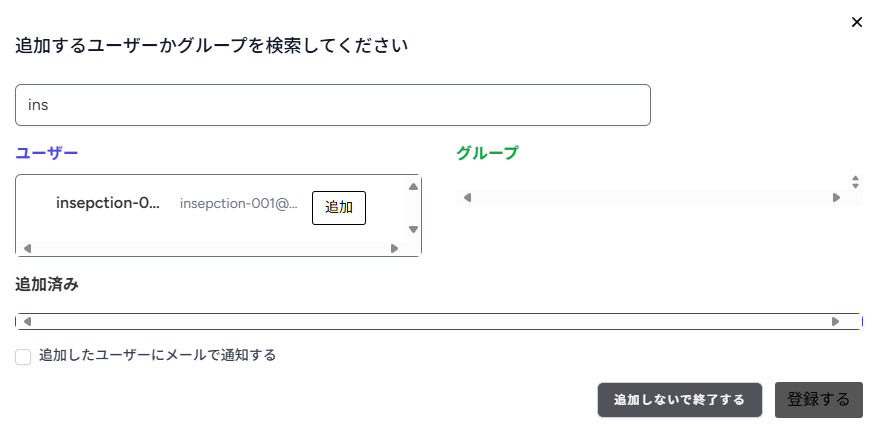Select the insepction-0... user name entry
881x425 pixels.
tap(108, 204)
